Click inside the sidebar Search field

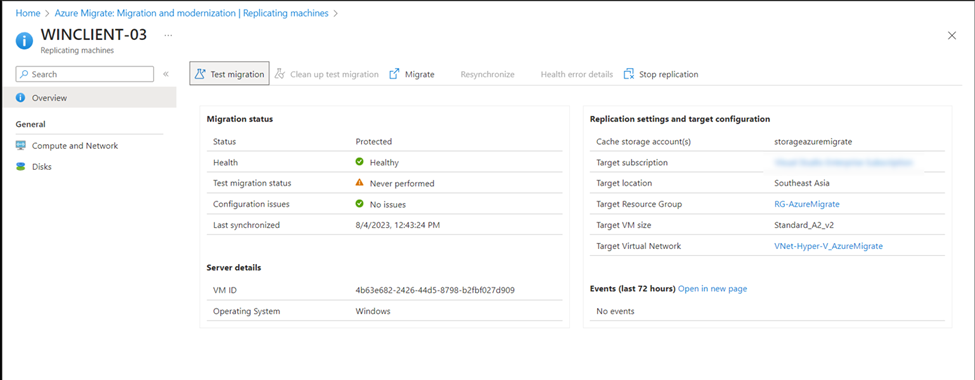coord(85,74)
